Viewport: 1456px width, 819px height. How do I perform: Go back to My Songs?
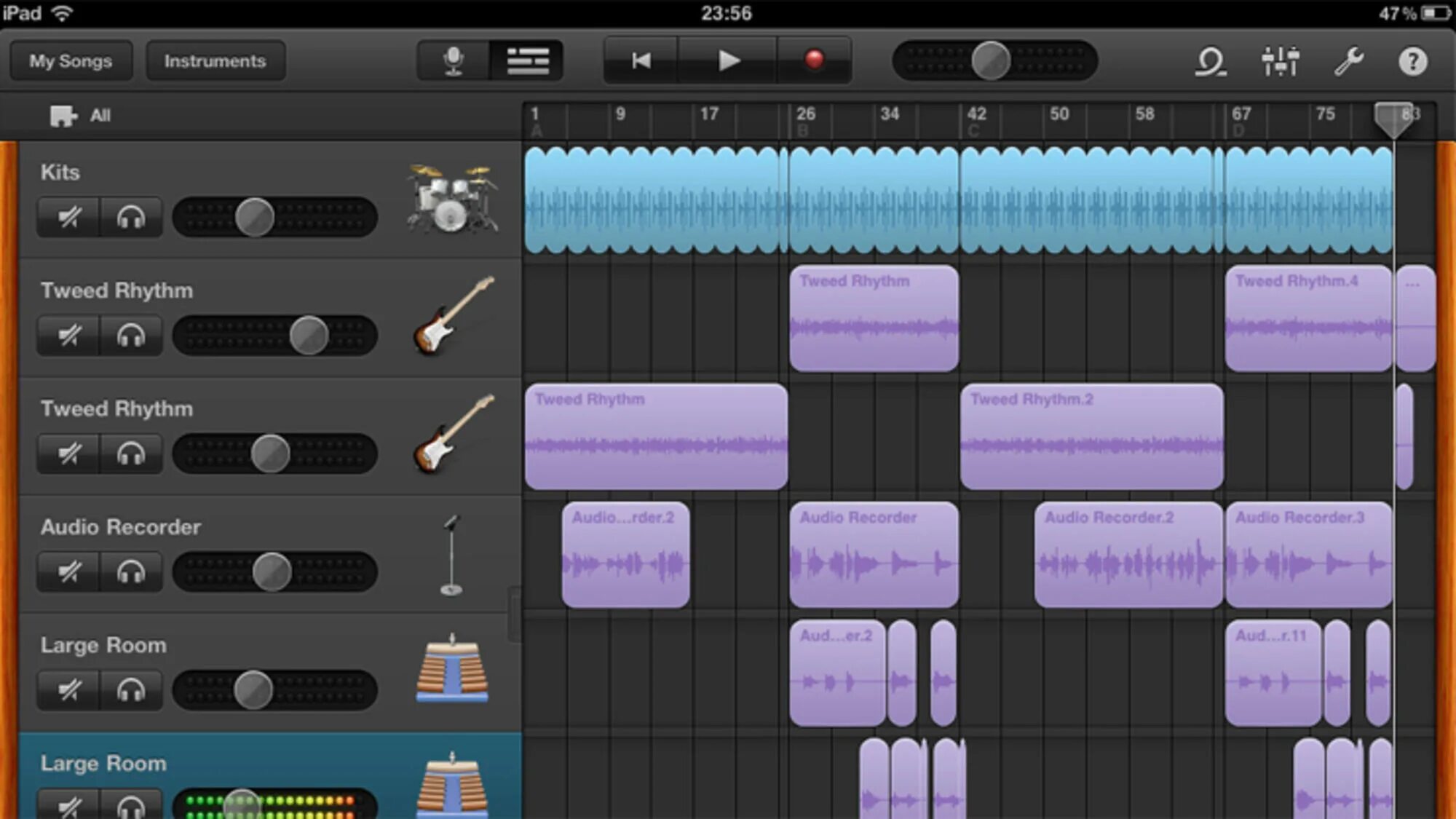(x=71, y=60)
